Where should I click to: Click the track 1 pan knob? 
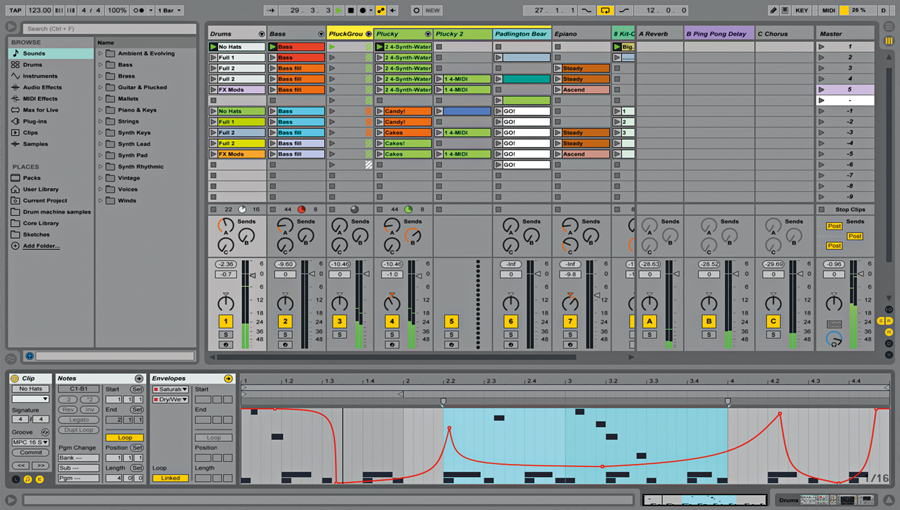[x=225, y=303]
